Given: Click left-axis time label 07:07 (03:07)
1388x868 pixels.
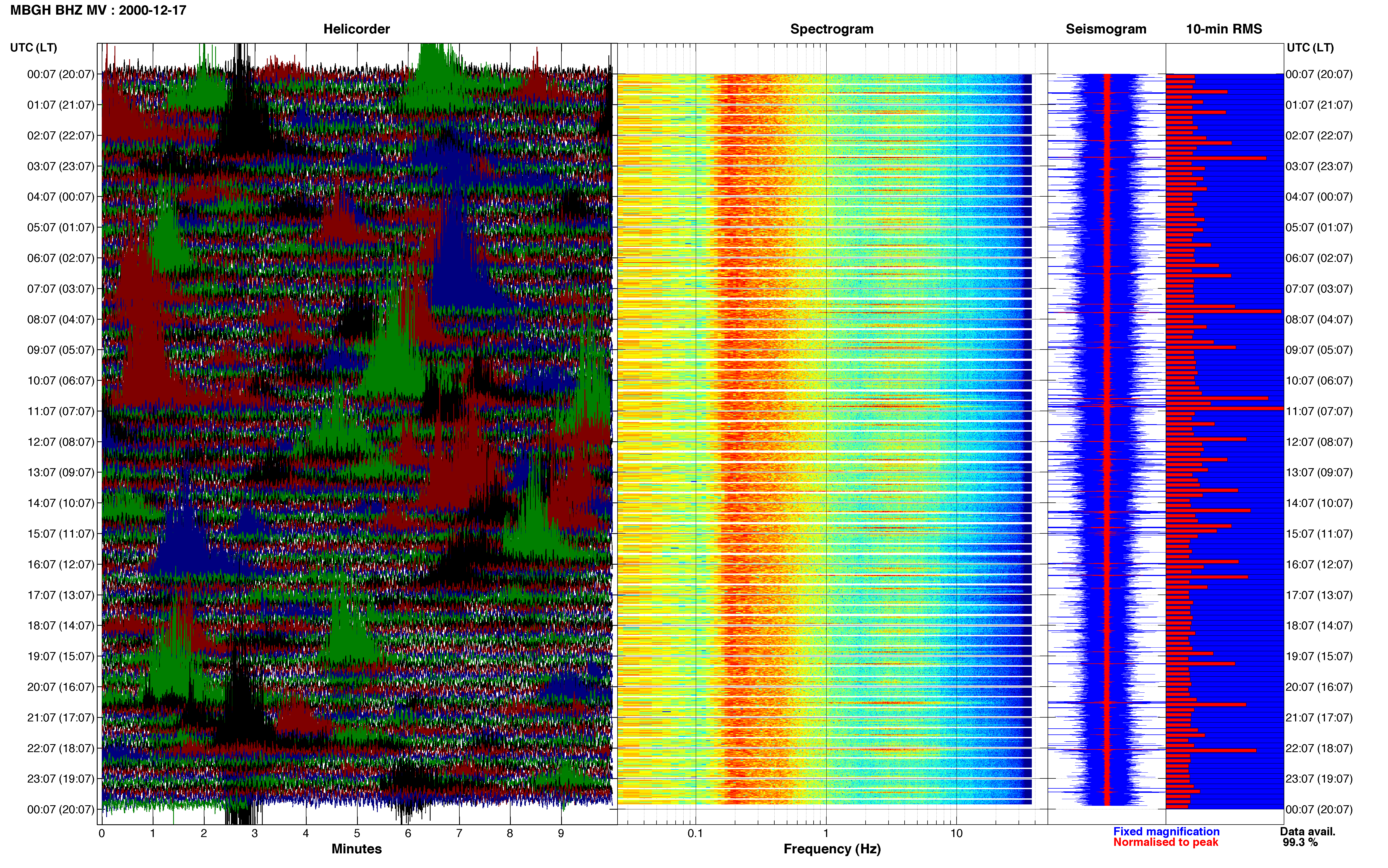Looking at the screenshot, I should (x=60, y=289).
